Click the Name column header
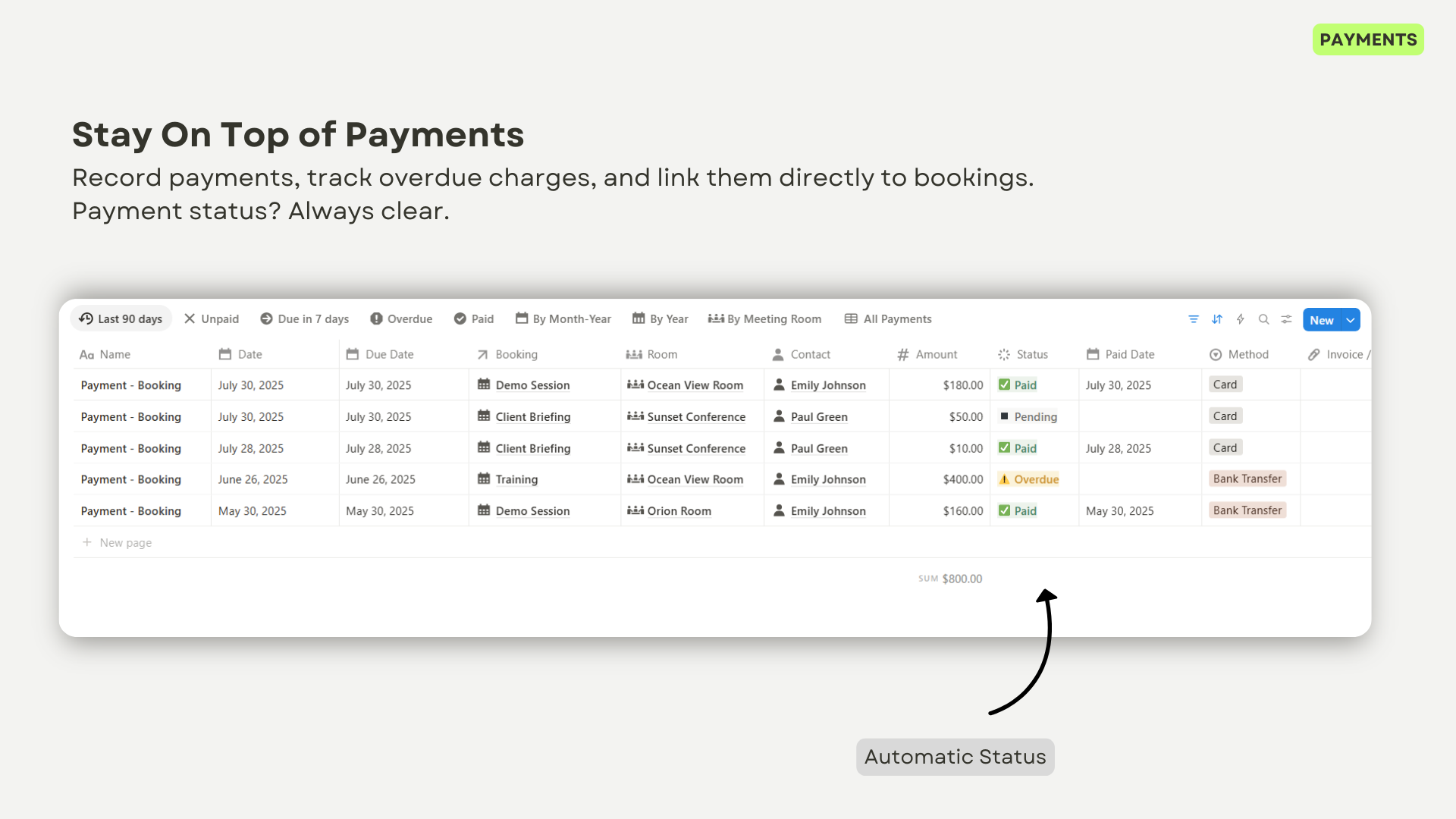1456x819 pixels. tap(105, 354)
